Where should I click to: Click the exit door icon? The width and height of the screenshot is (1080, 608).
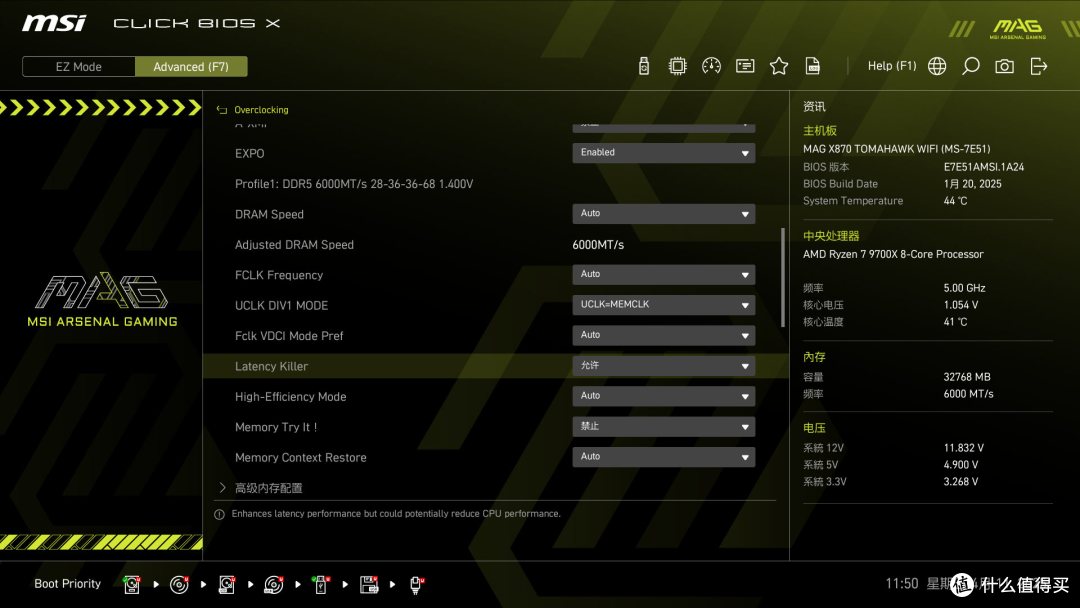tap(1039, 66)
